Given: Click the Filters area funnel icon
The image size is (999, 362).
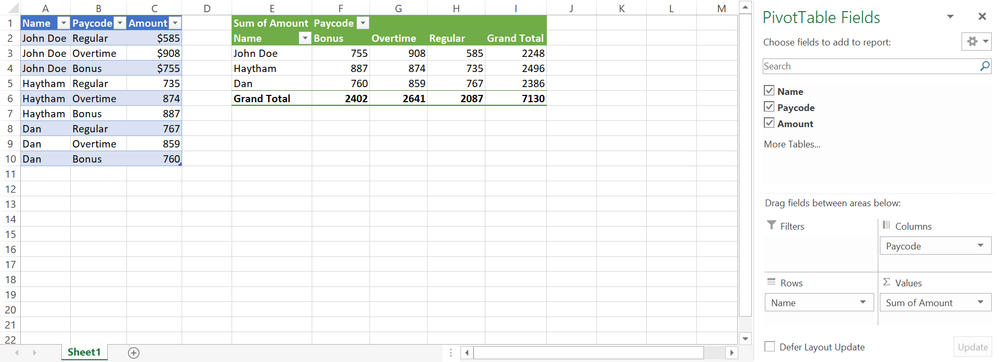Looking at the screenshot, I should (x=772, y=226).
